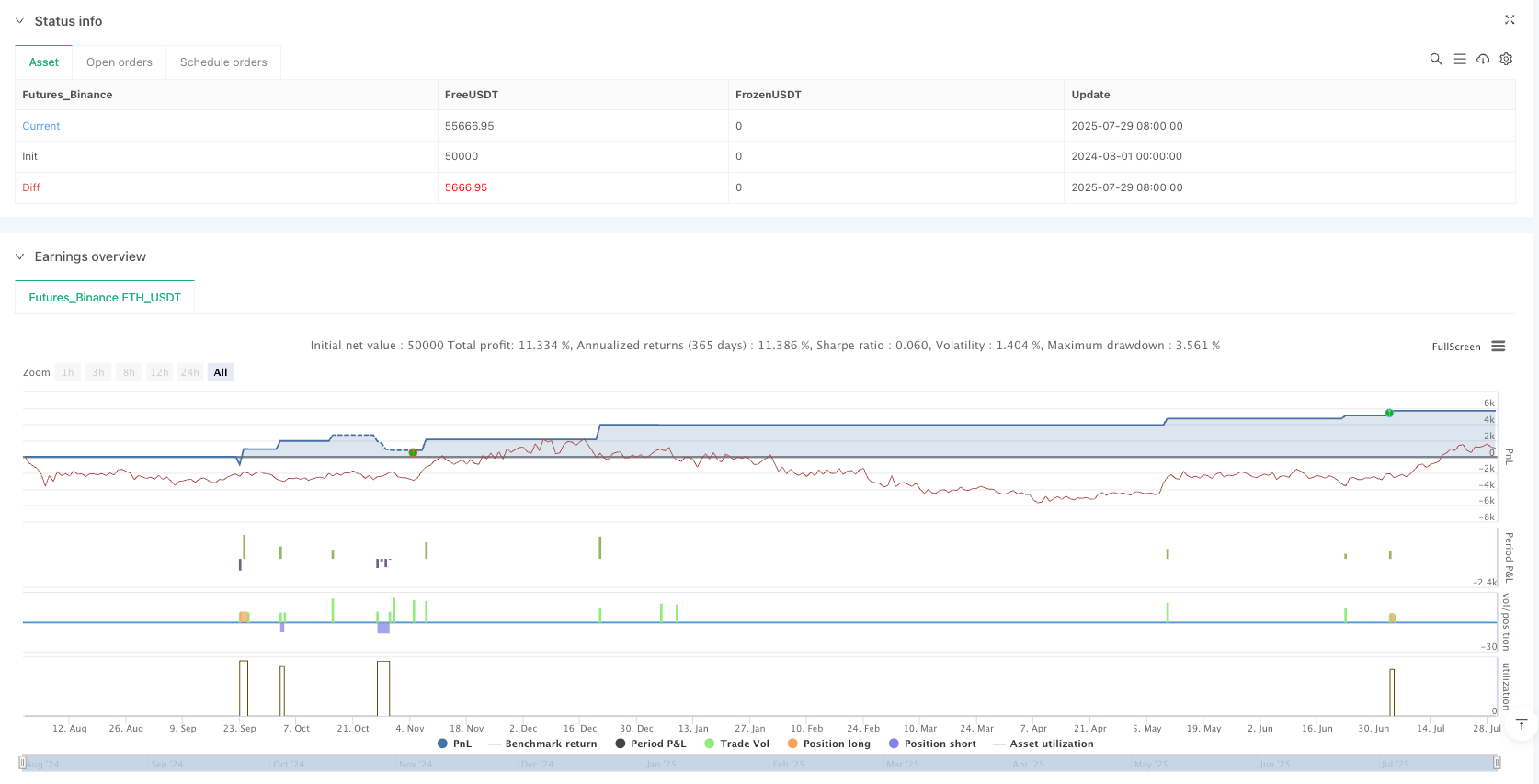Select the 1h zoom button
The image size is (1539, 784).
point(68,372)
